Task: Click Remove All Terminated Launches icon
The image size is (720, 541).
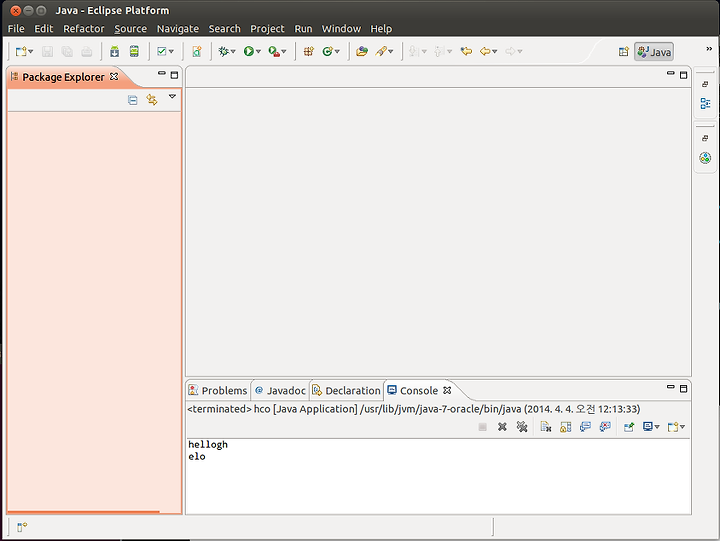Action: (522, 427)
